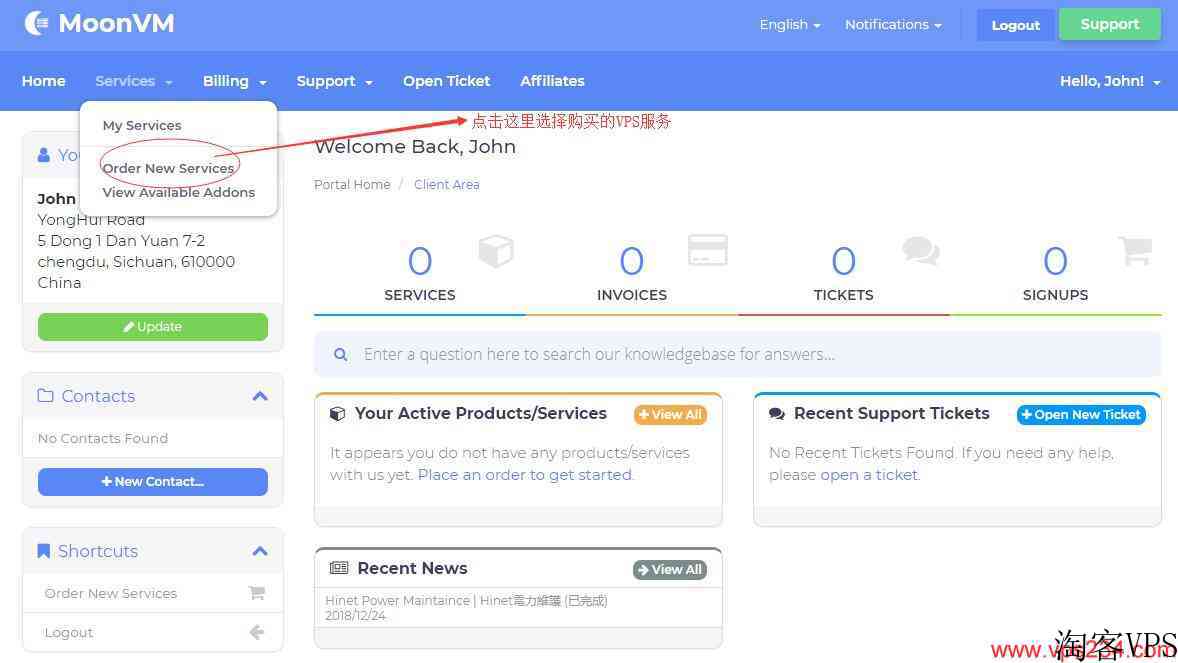Click View All for Active Products/Services

click(x=670, y=414)
